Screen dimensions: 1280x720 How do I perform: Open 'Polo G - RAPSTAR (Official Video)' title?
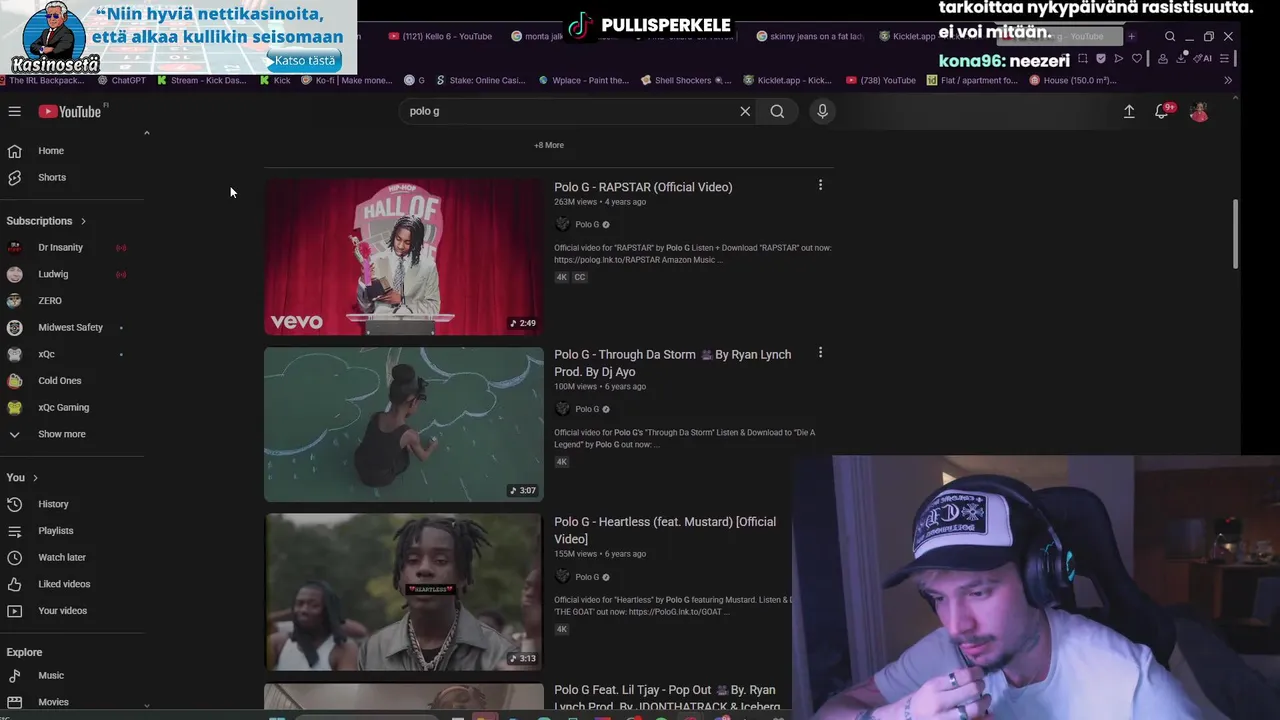click(x=643, y=187)
